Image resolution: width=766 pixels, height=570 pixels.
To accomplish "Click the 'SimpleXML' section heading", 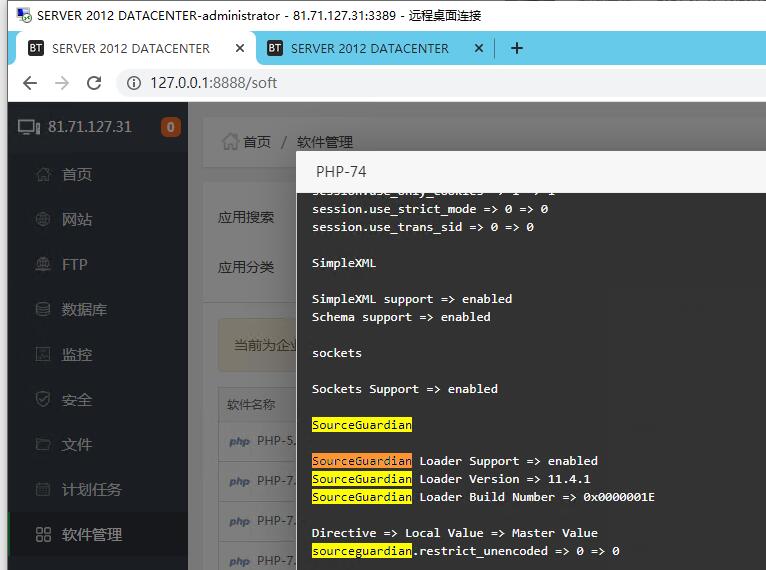I will click(x=344, y=263).
